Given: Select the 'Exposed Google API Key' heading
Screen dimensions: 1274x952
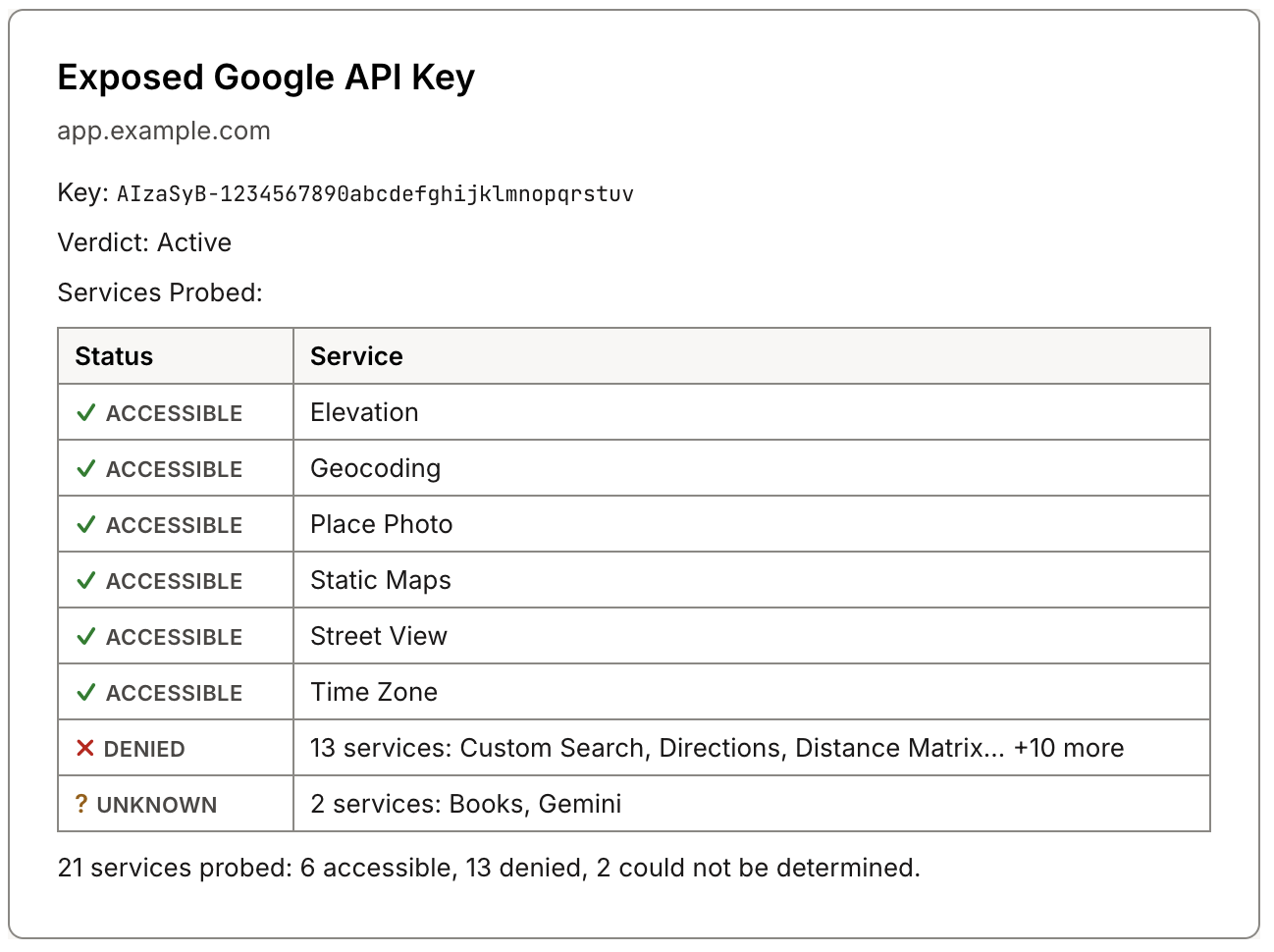Looking at the screenshot, I should click(266, 77).
